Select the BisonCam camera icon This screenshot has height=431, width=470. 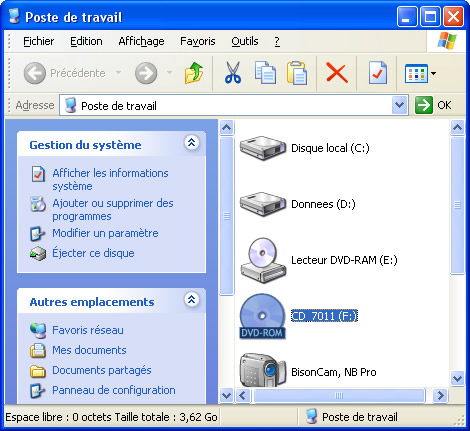point(263,370)
